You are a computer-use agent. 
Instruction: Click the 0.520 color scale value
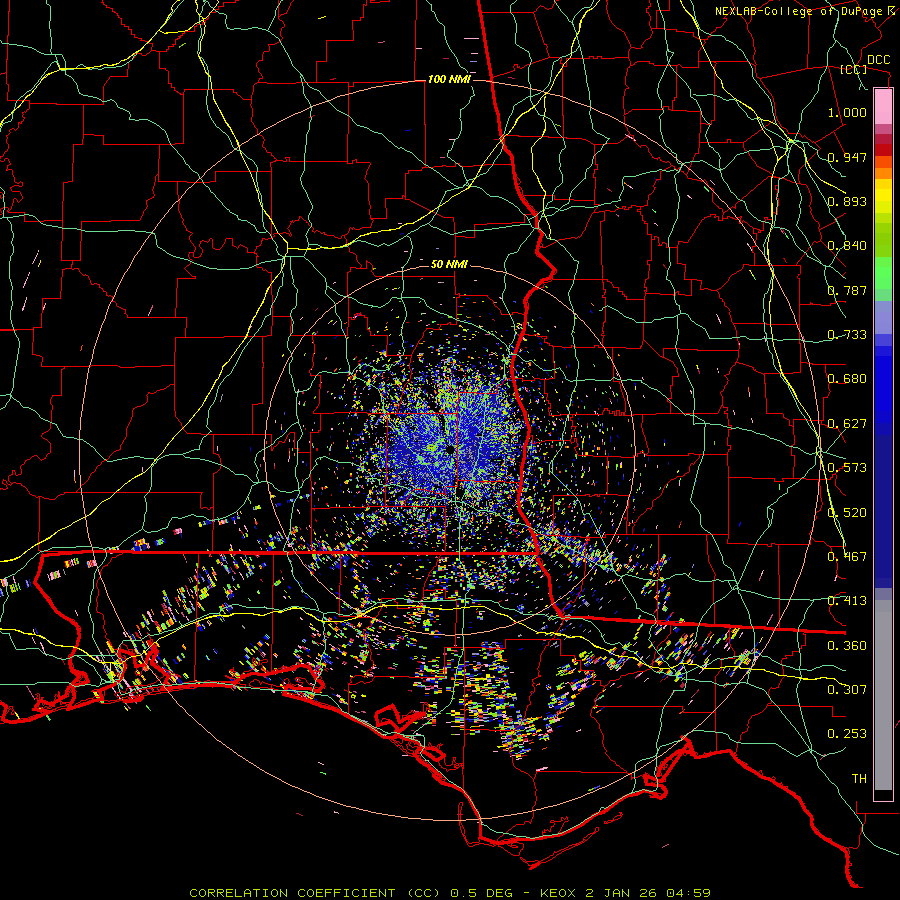pyautogui.click(x=847, y=513)
